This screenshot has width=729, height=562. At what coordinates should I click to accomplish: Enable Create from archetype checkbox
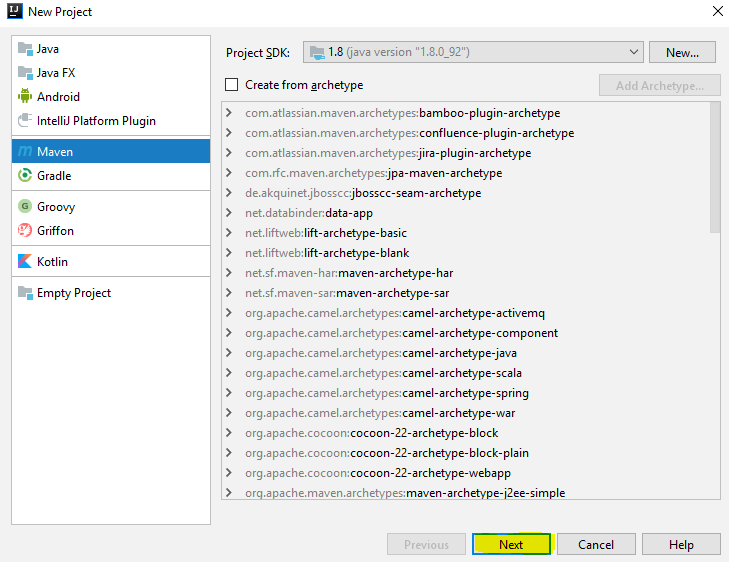(x=232, y=85)
